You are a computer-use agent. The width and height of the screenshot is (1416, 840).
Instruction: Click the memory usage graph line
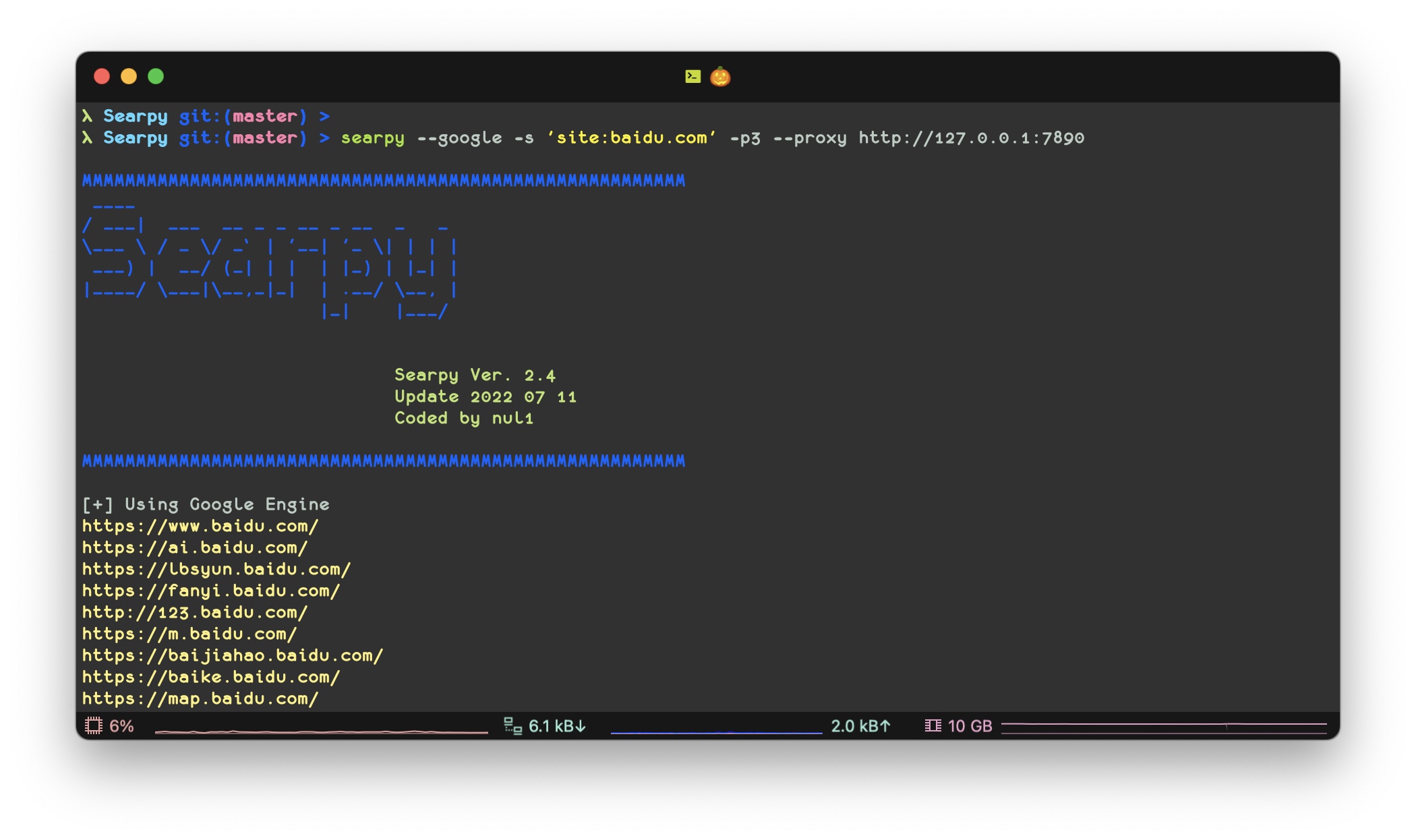(x=1163, y=725)
